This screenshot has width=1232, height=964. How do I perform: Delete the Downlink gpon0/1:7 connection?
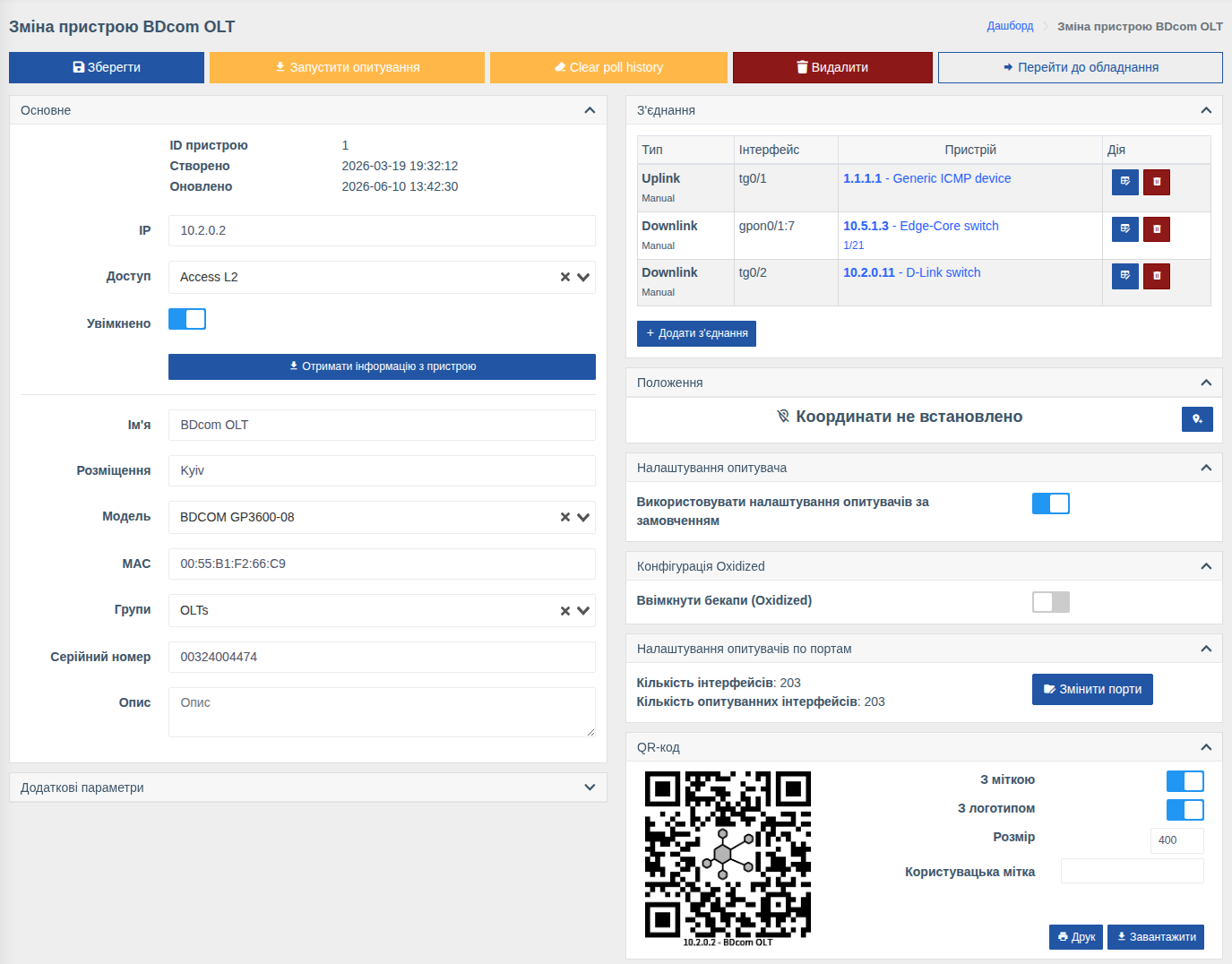tap(1157, 229)
